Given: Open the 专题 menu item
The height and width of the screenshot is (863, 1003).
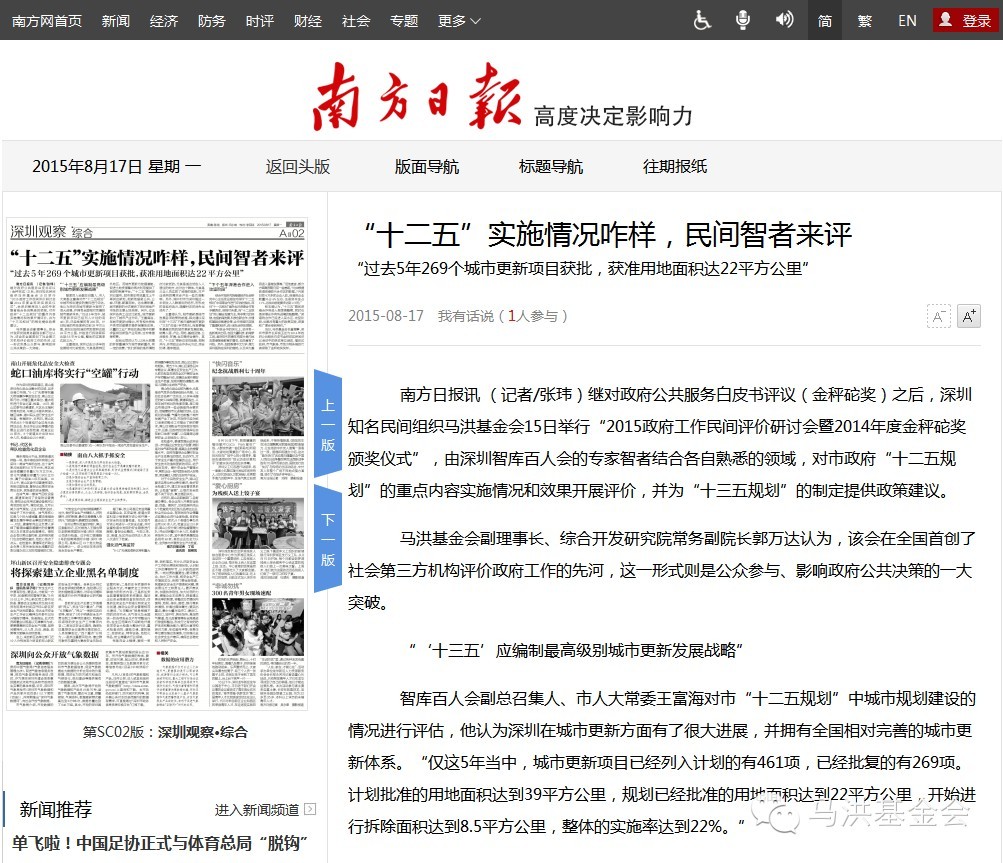Looking at the screenshot, I should point(404,21).
